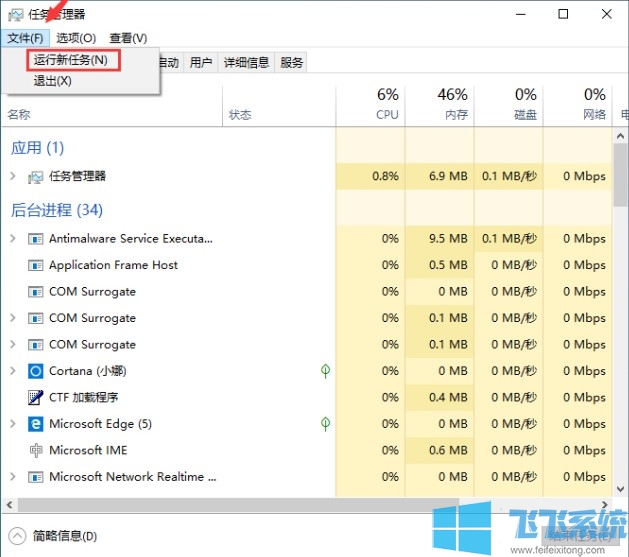Viewport: 629px width, 557px height.
Task: Select the CTF 加载程序 process name
Action: 83,397
